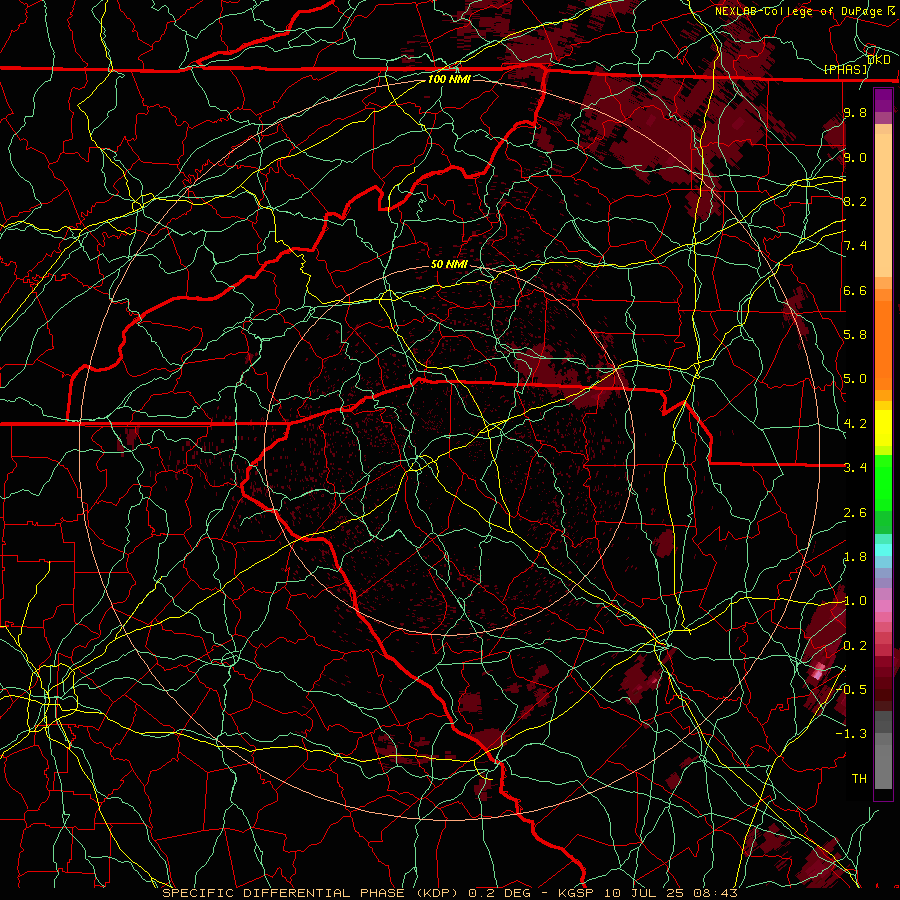Click the 9.0 scale value

tap(855, 157)
